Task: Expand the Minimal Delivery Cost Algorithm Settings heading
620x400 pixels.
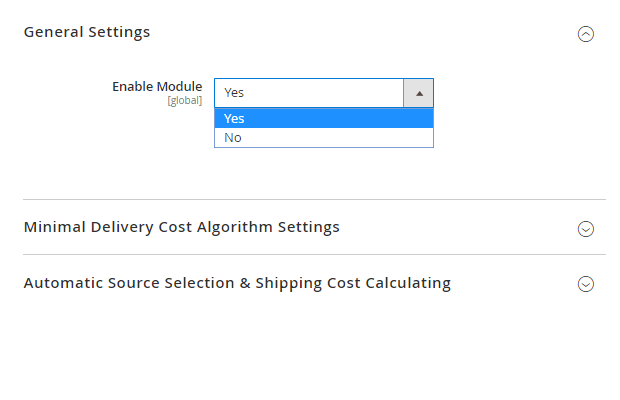Action: pyautogui.click(x=181, y=227)
